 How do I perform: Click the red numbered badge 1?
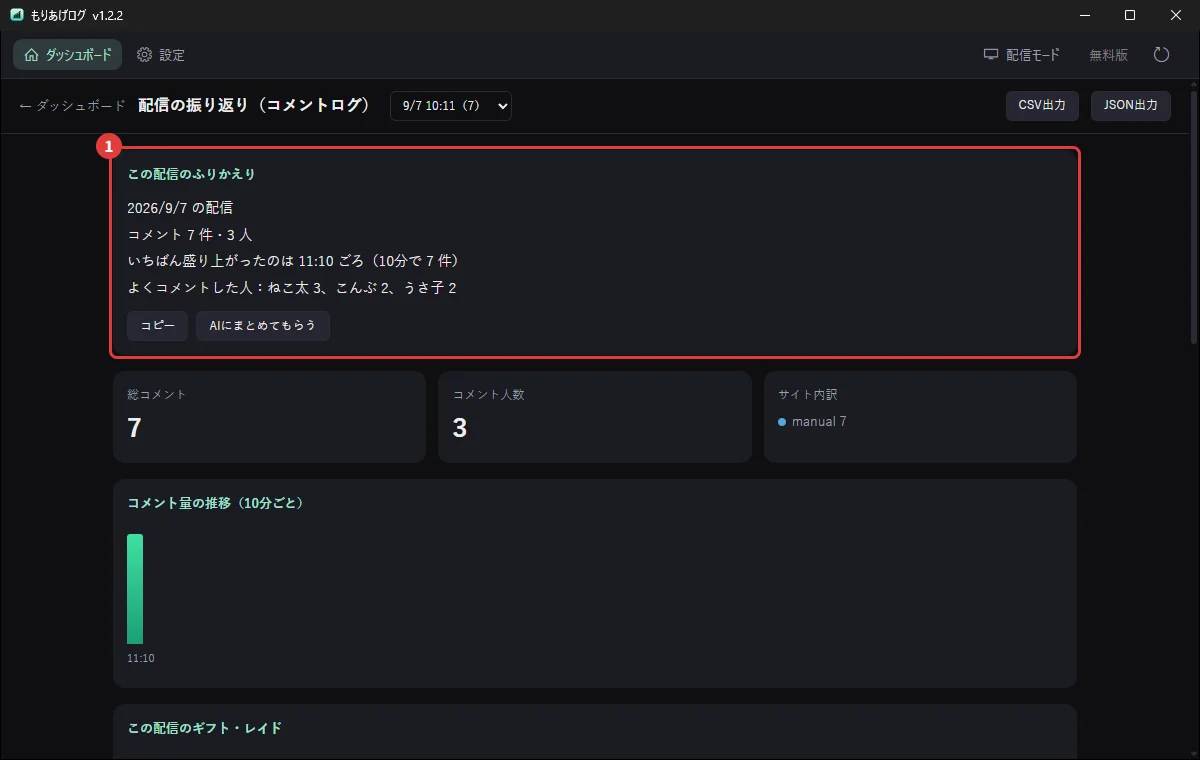[108, 146]
